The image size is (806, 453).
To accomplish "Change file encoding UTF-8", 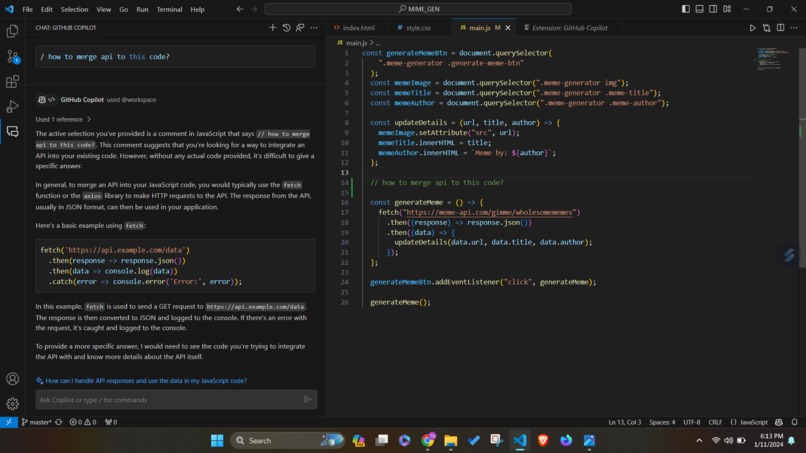I will (x=691, y=422).
